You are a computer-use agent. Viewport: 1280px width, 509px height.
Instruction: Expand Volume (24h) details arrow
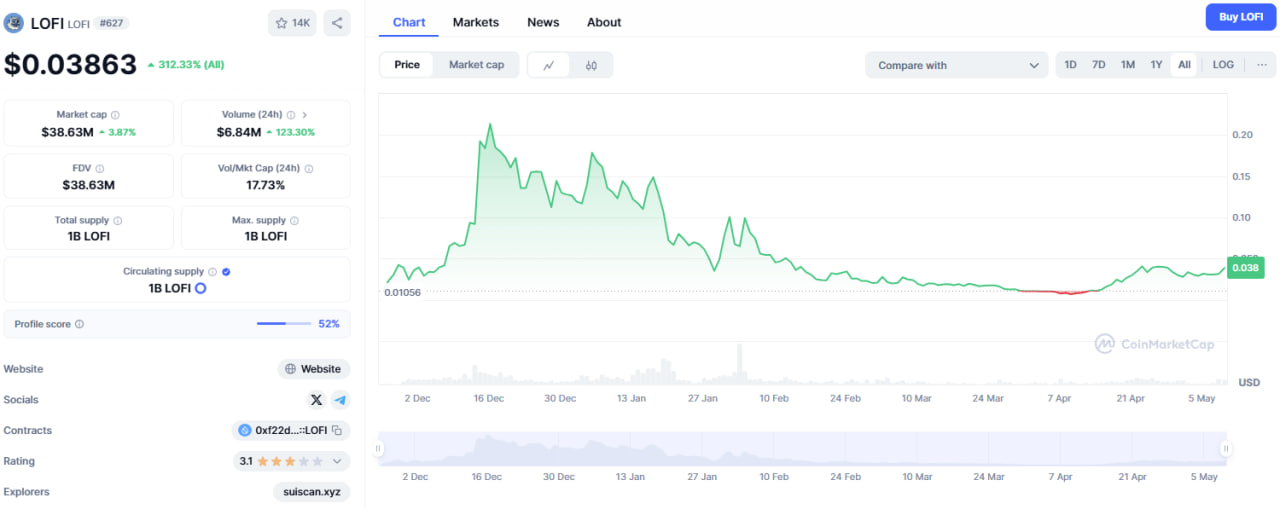(304, 115)
